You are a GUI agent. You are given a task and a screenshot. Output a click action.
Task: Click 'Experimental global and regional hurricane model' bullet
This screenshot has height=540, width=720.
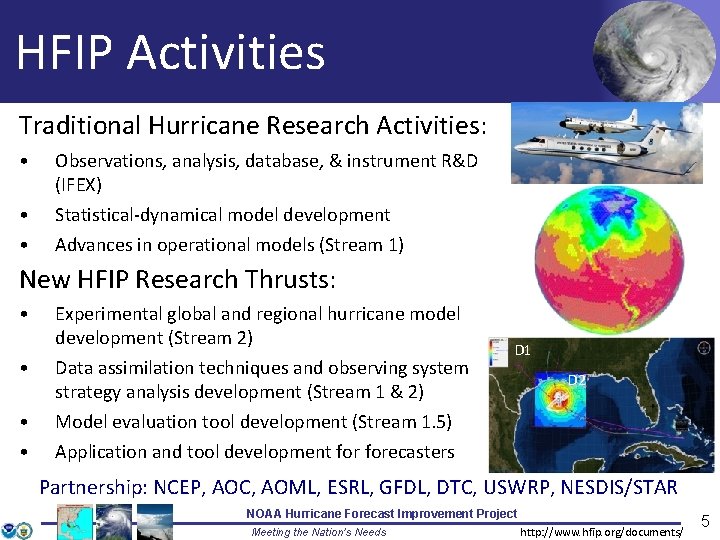[258, 314]
